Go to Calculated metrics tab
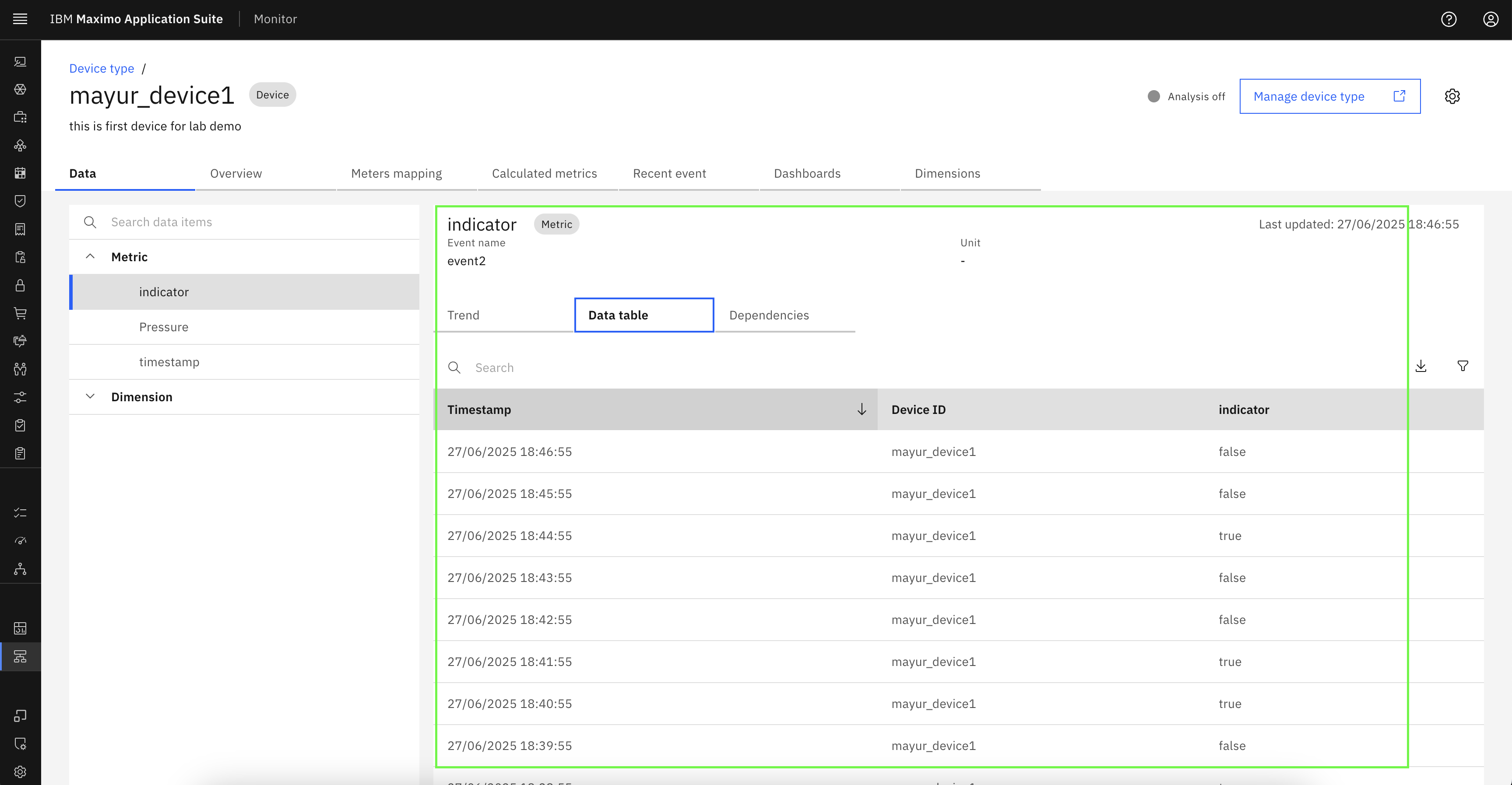Image resolution: width=1512 pixels, height=785 pixels. [x=548, y=174]
